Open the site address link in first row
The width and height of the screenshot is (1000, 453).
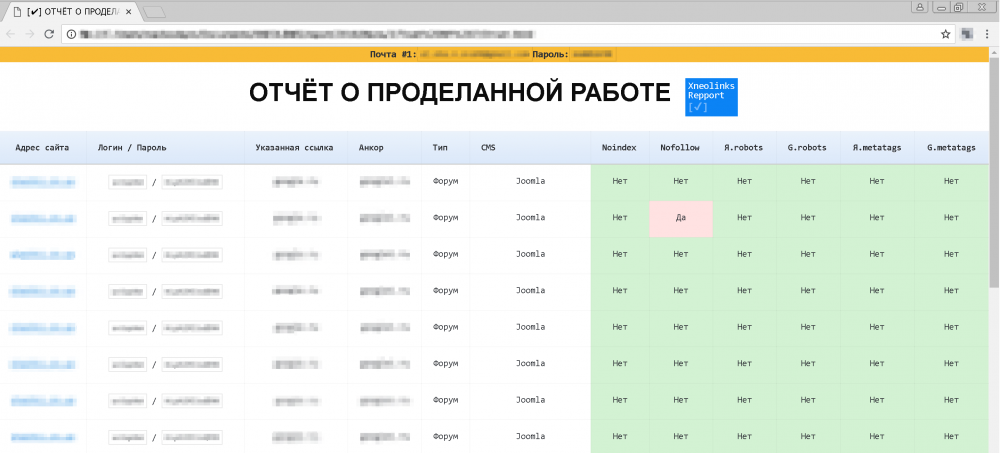click(42, 182)
